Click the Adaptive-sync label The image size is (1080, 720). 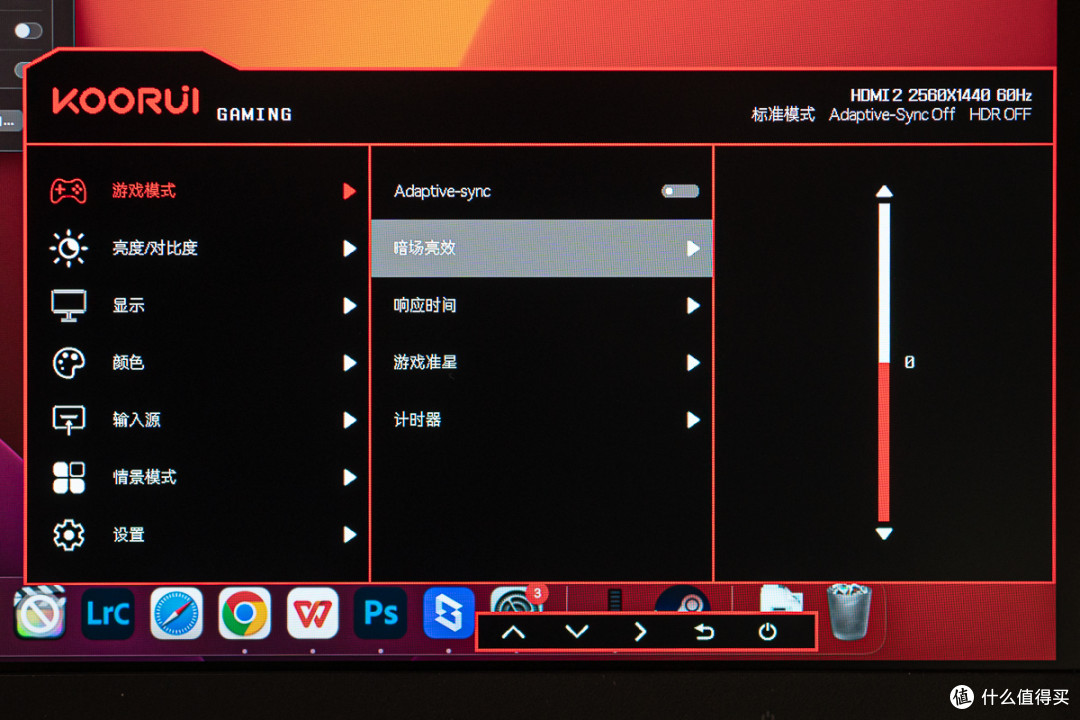442,191
